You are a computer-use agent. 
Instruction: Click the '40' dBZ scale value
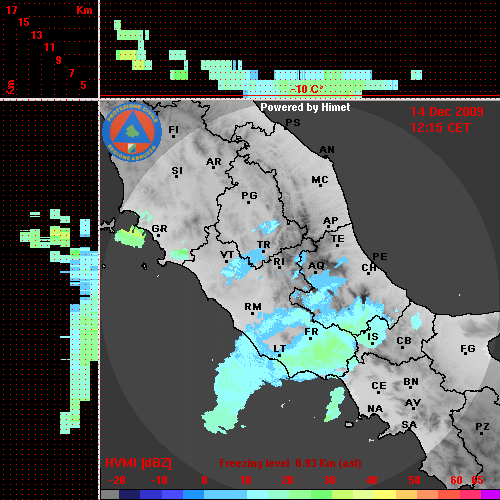[x=372, y=480]
